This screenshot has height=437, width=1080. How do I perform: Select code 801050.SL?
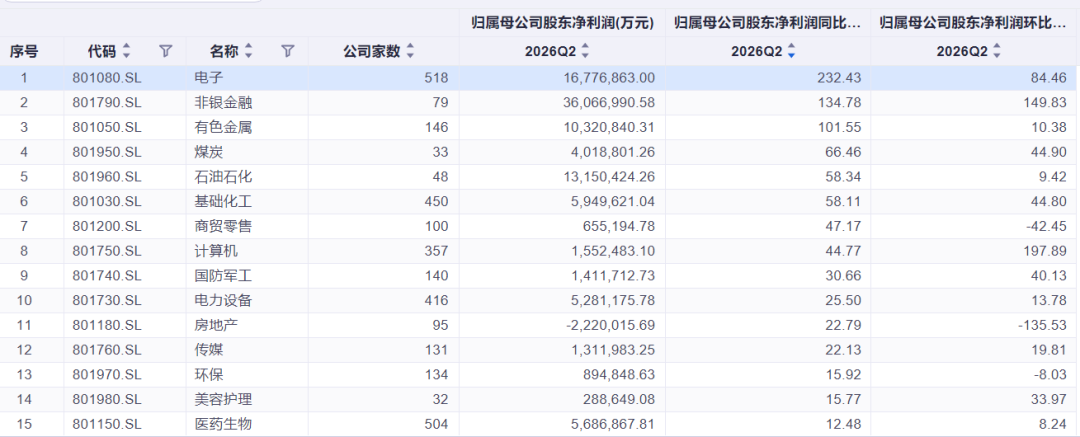click(x=107, y=128)
